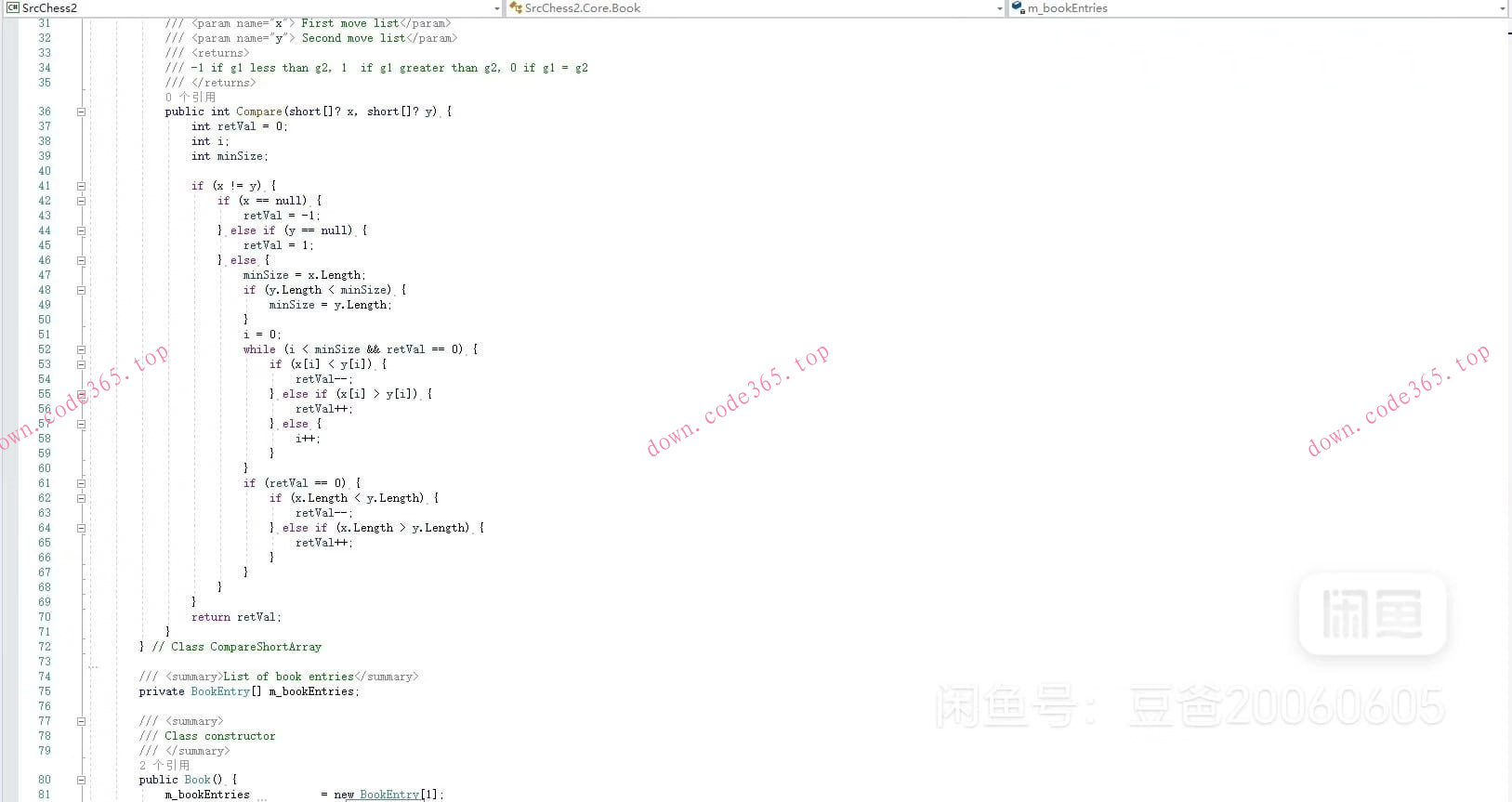The height and width of the screenshot is (802, 1512).
Task: Click the Compare method name
Action: point(259,112)
